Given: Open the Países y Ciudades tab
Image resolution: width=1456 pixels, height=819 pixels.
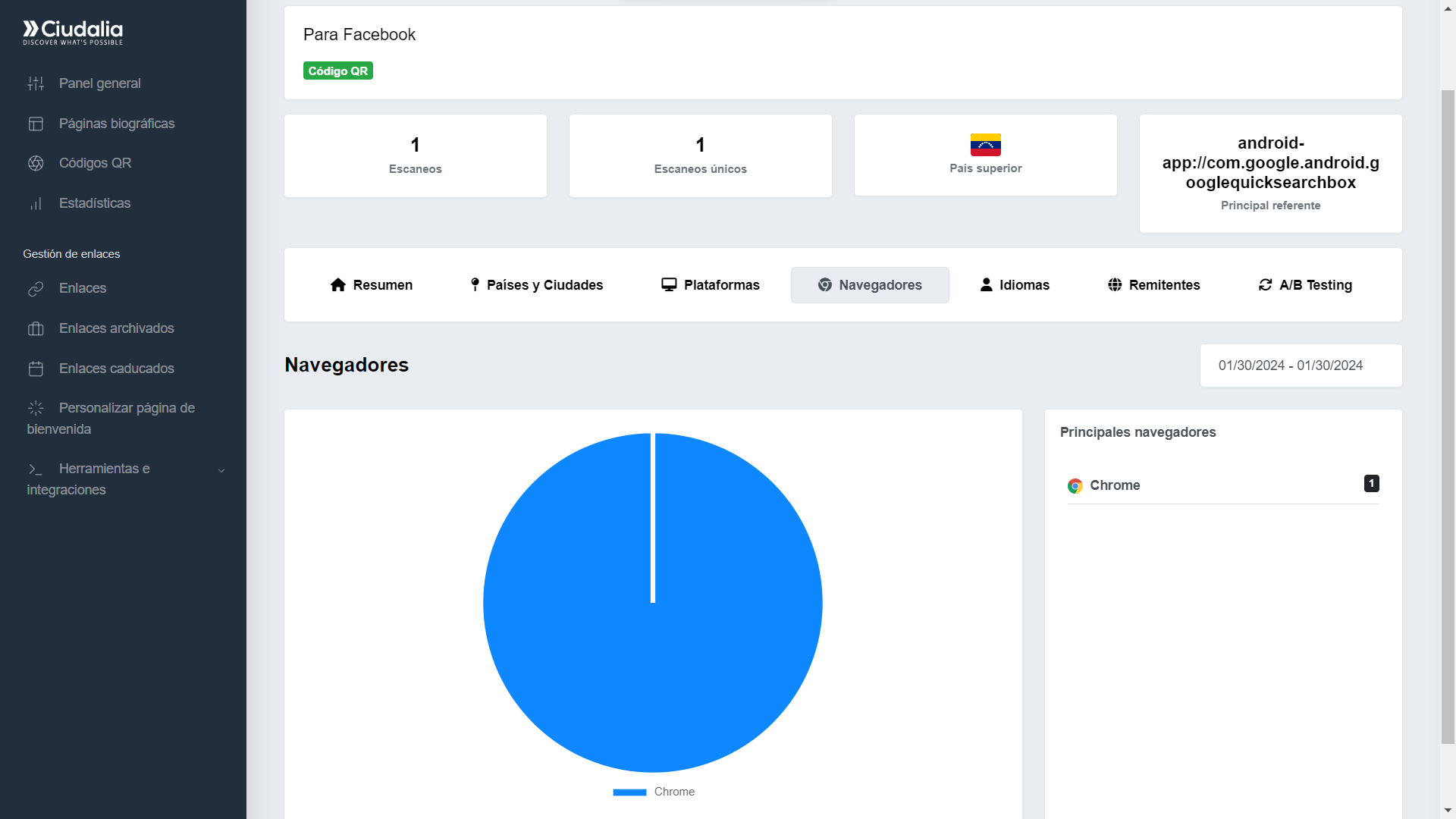Looking at the screenshot, I should 536,285.
